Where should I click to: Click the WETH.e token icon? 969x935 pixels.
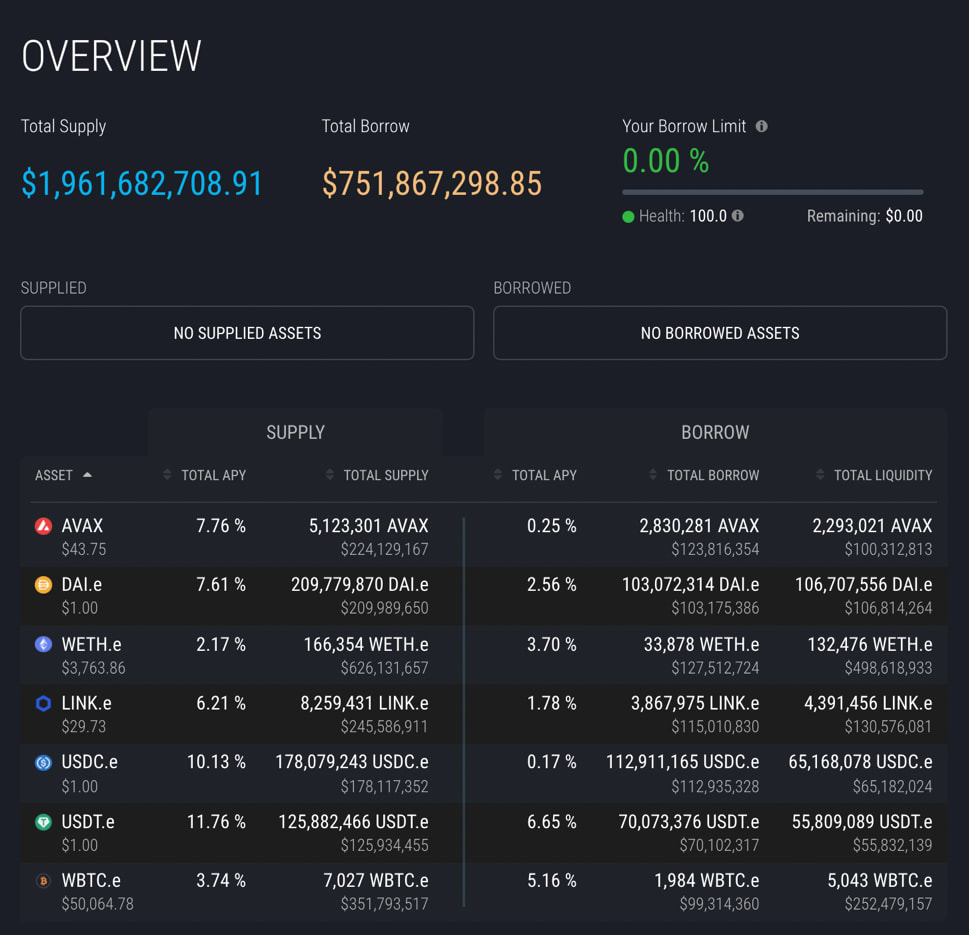click(43, 645)
